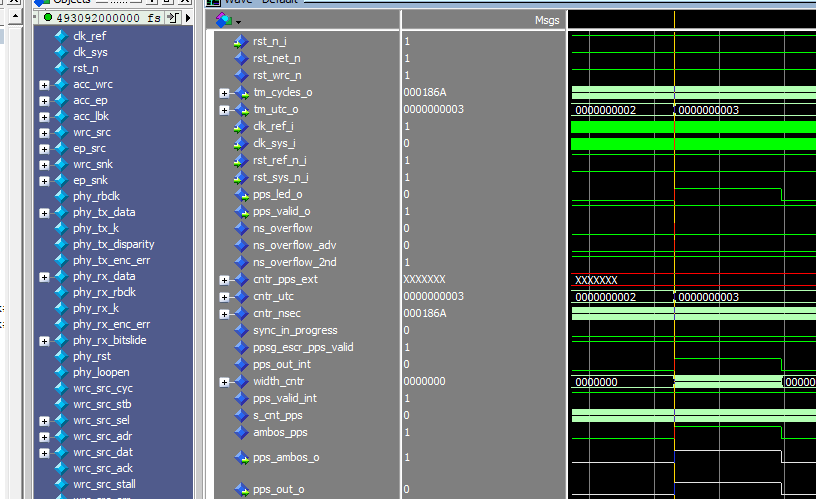This screenshot has width=816, height=499.
Task: Select the ppsg_escr_pps_valid signal name
Action: coord(303,347)
